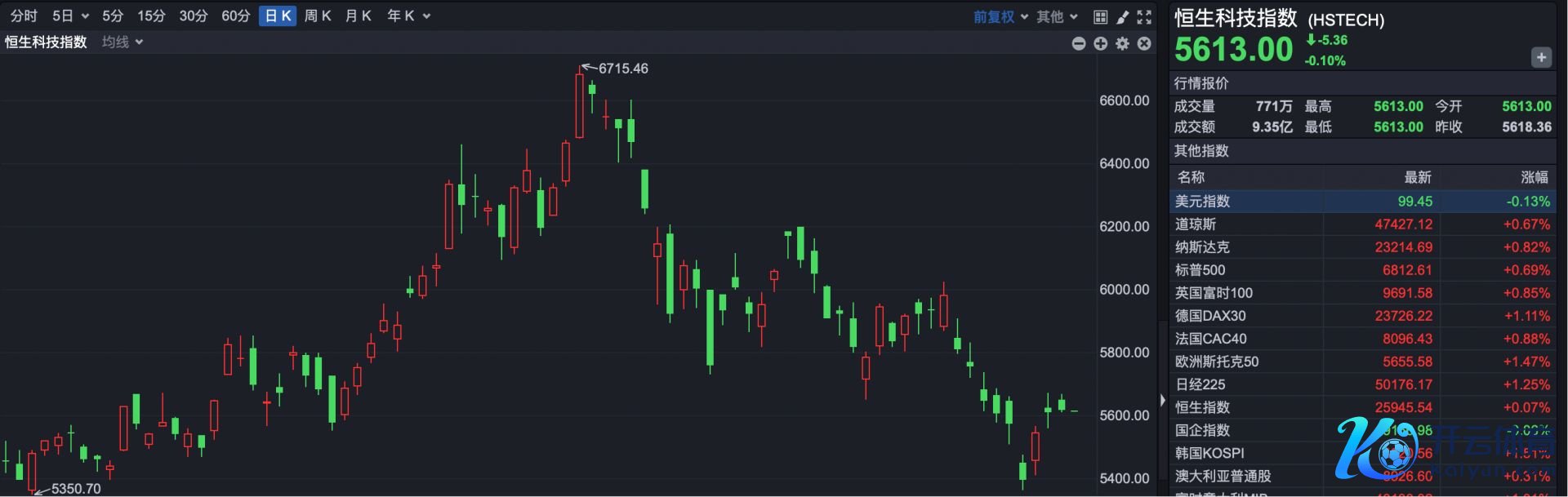Viewport: 1568px width, 497px height.
Task: Open the grid layout icon
Action: point(1101,17)
